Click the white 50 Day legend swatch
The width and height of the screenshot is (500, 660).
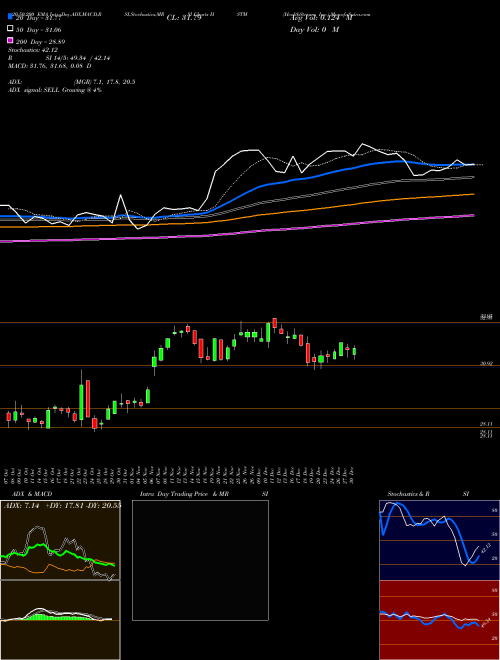(10, 29)
